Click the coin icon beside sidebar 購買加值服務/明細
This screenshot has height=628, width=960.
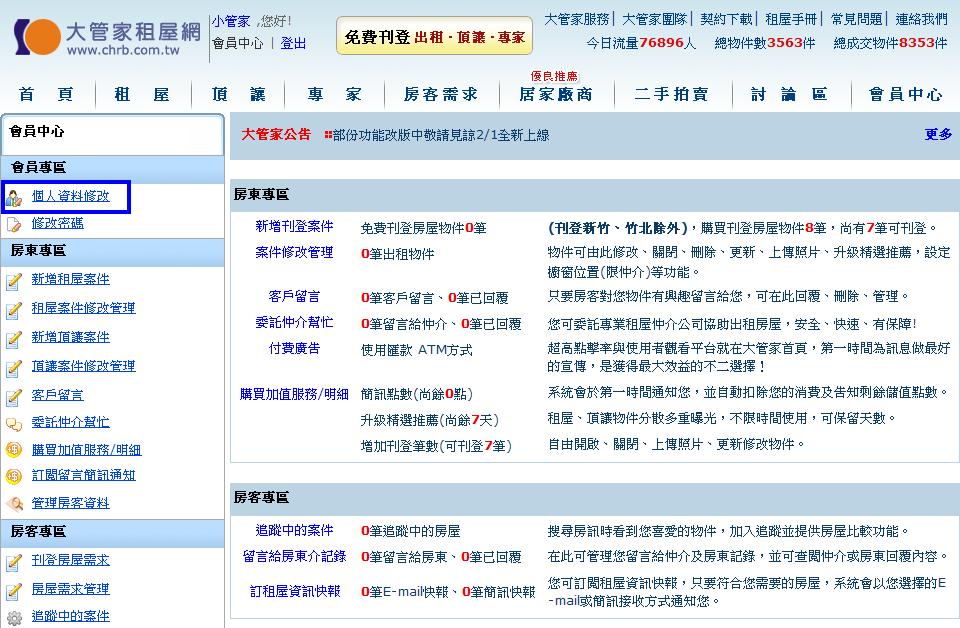tap(13, 450)
